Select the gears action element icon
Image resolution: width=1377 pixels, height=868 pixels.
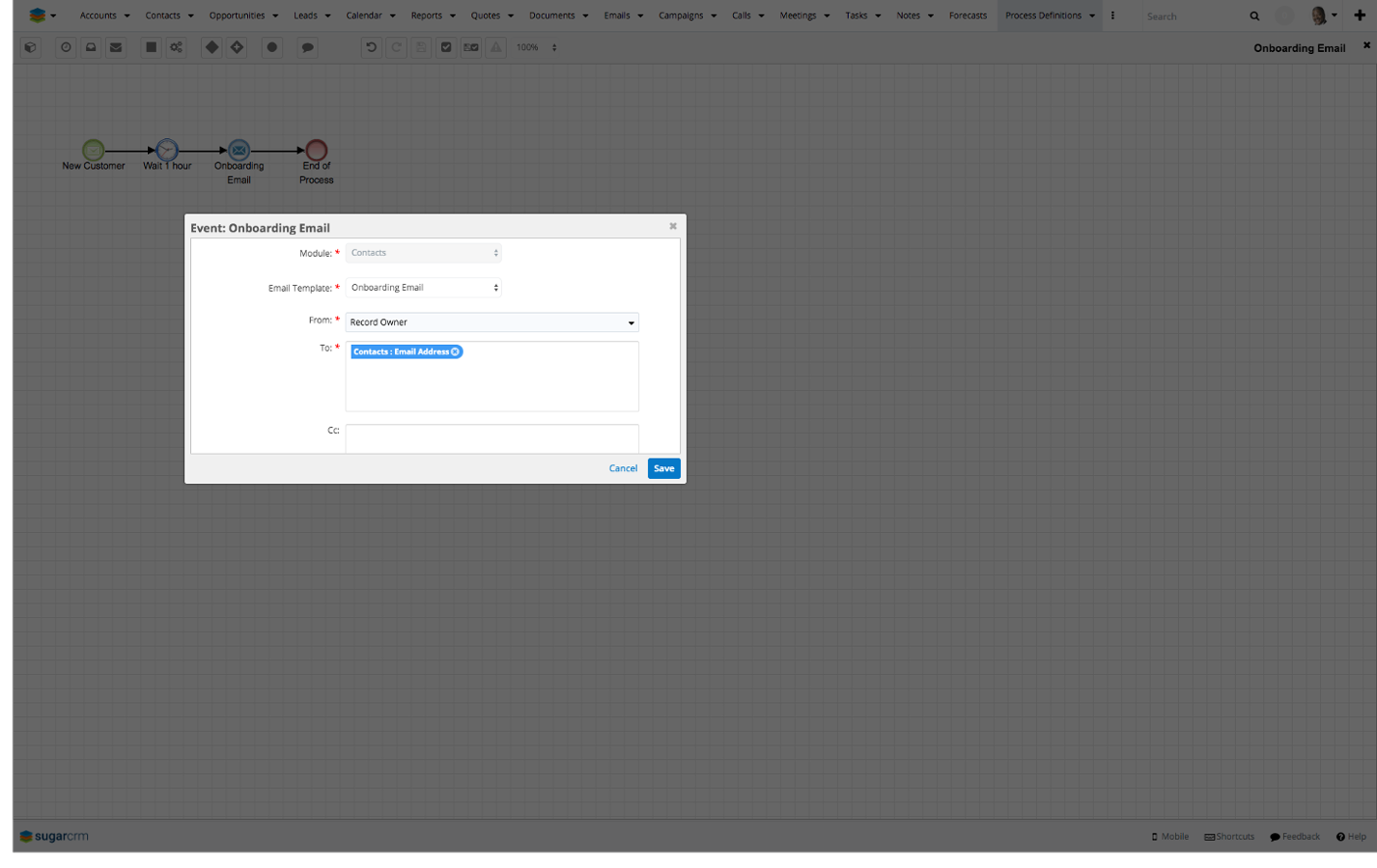pyautogui.click(x=176, y=47)
